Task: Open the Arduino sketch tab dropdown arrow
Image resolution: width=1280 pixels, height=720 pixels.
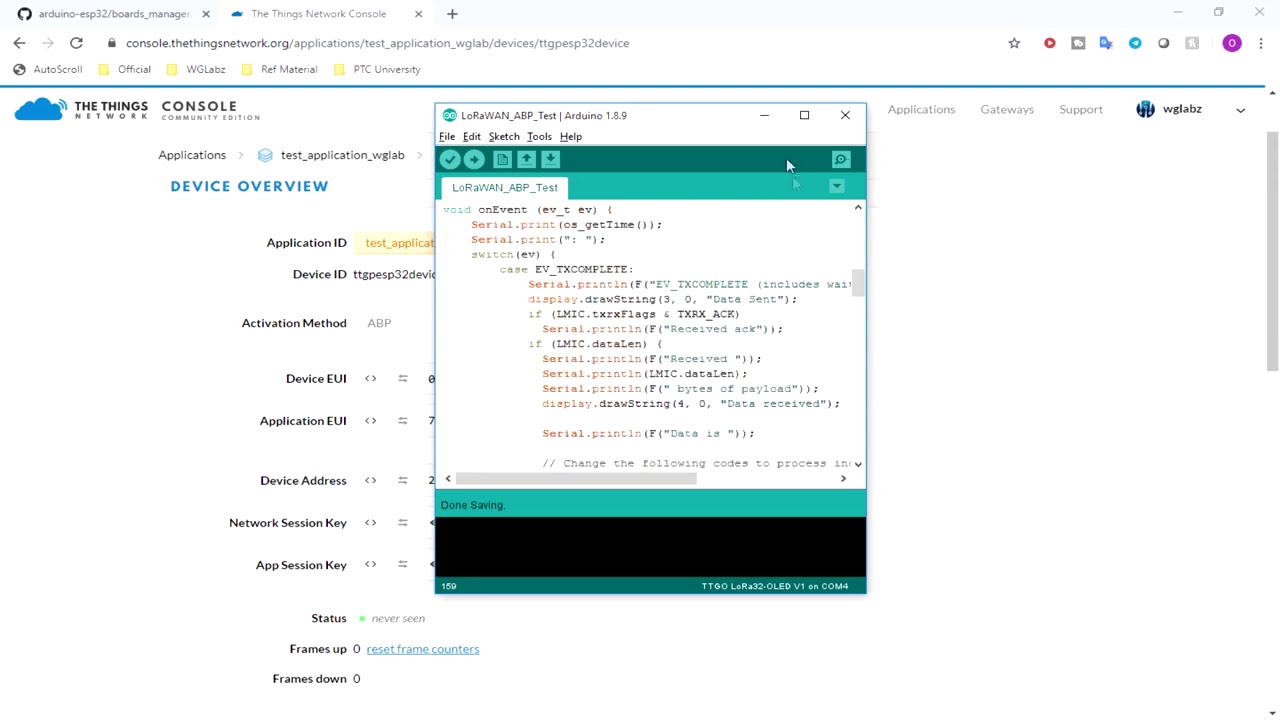Action: point(837,186)
